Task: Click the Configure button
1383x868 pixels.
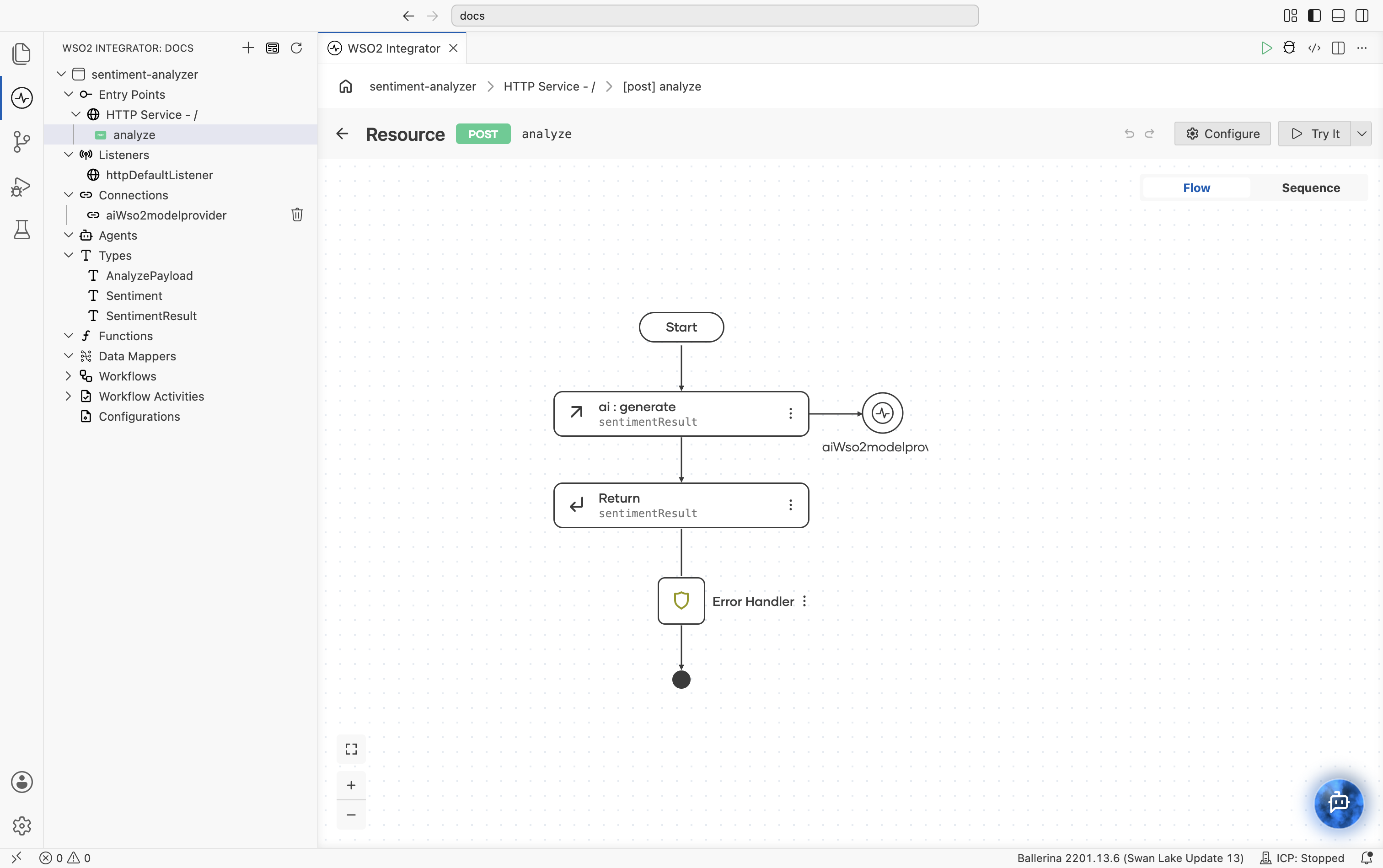Action: [1222, 134]
